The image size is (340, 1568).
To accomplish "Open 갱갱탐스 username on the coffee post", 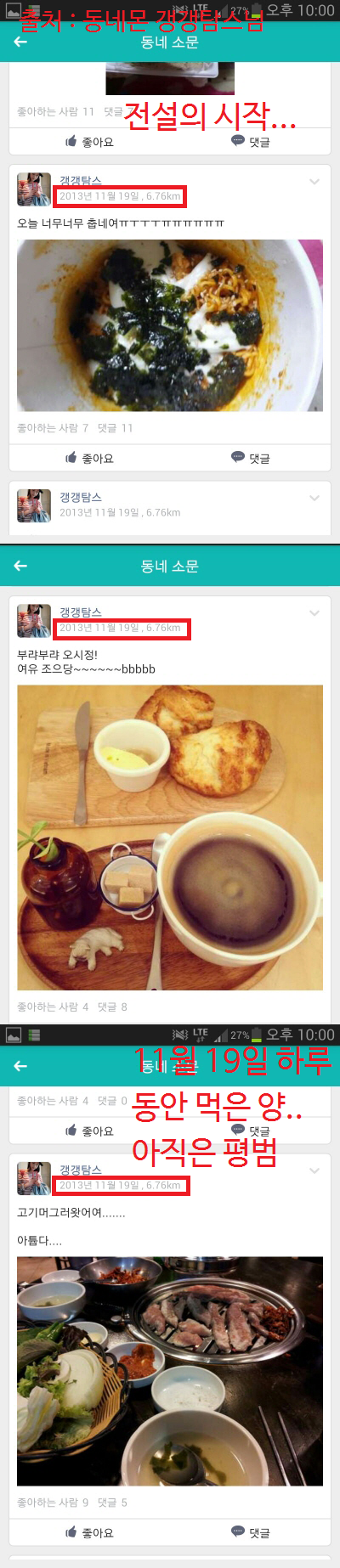I will tap(81, 612).
